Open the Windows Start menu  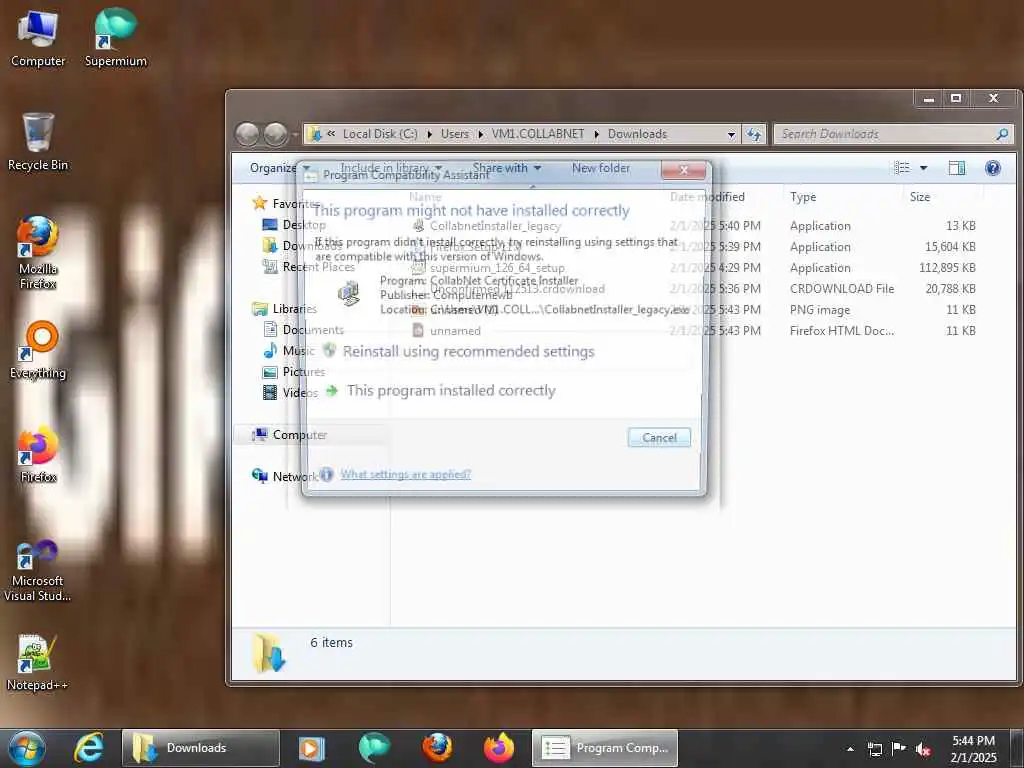point(26,748)
